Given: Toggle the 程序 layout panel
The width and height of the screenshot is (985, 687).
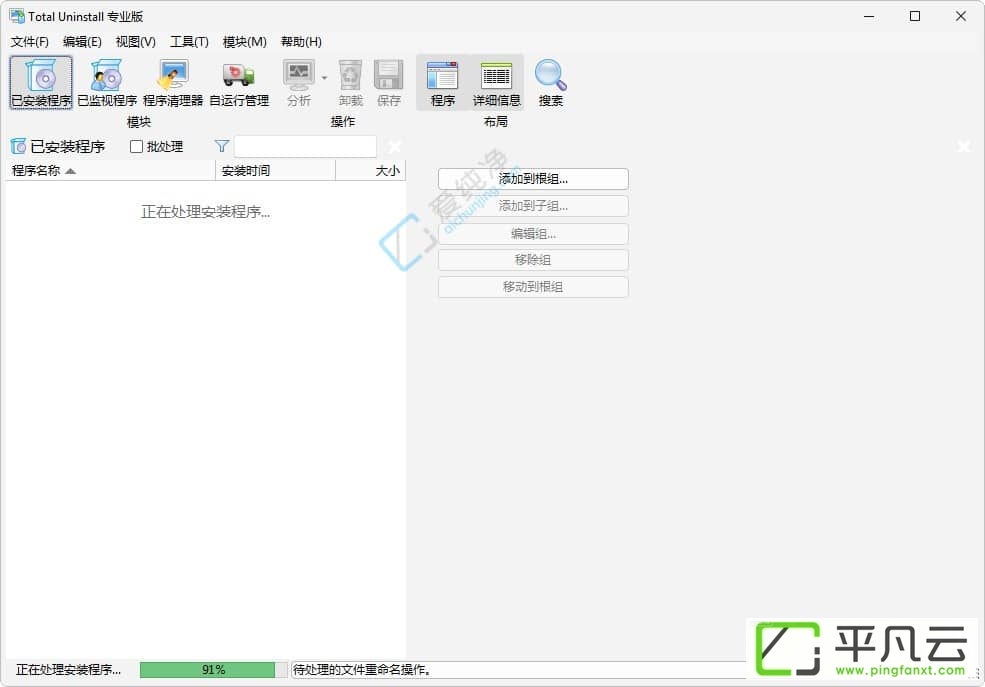Looking at the screenshot, I should tap(443, 82).
